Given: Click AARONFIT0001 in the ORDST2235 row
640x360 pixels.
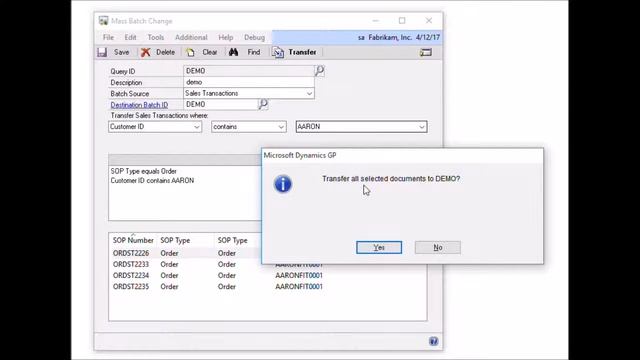Looking at the screenshot, I should pyautogui.click(x=299, y=287).
